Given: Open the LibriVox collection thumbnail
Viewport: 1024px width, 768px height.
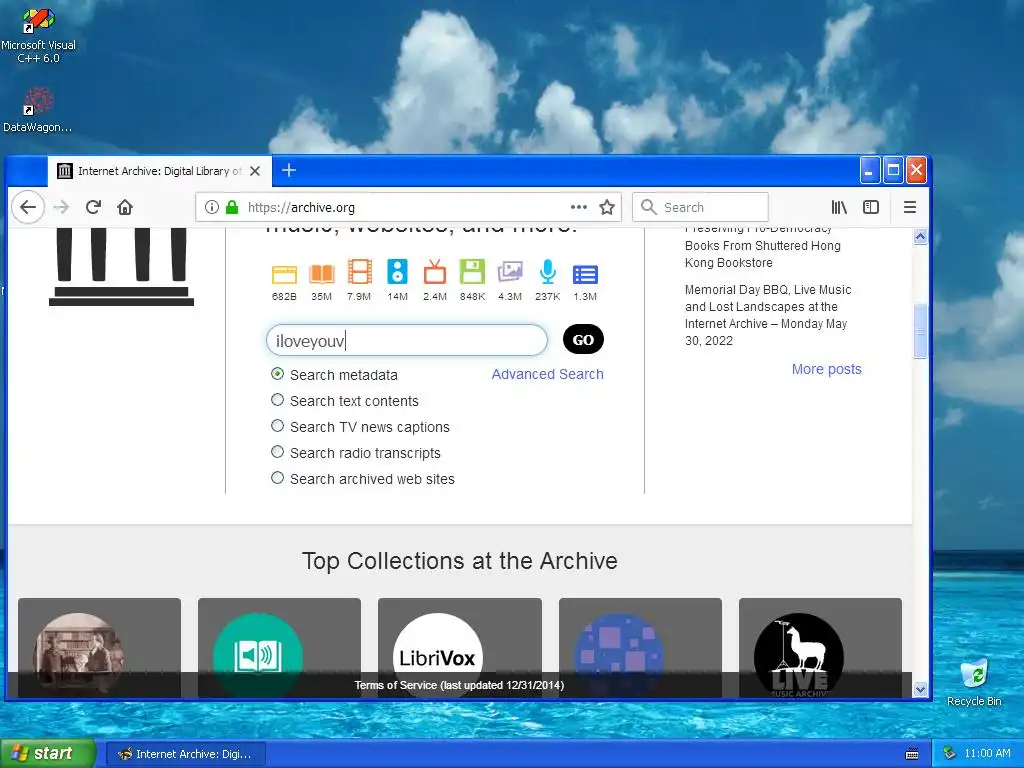Looking at the screenshot, I should 460,648.
